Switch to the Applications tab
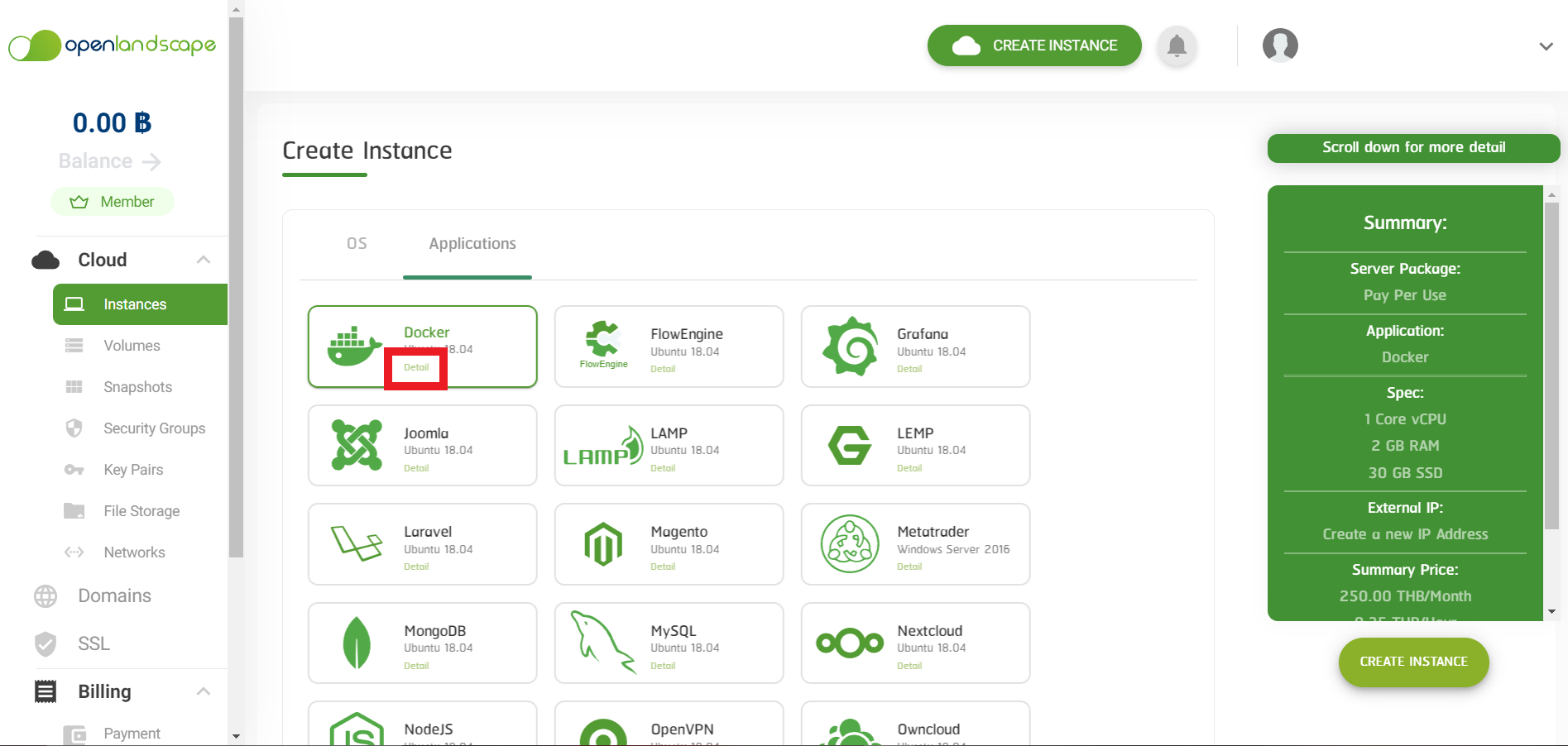Image resolution: width=1568 pixels, height=746 pixels. tap(472, 244)
